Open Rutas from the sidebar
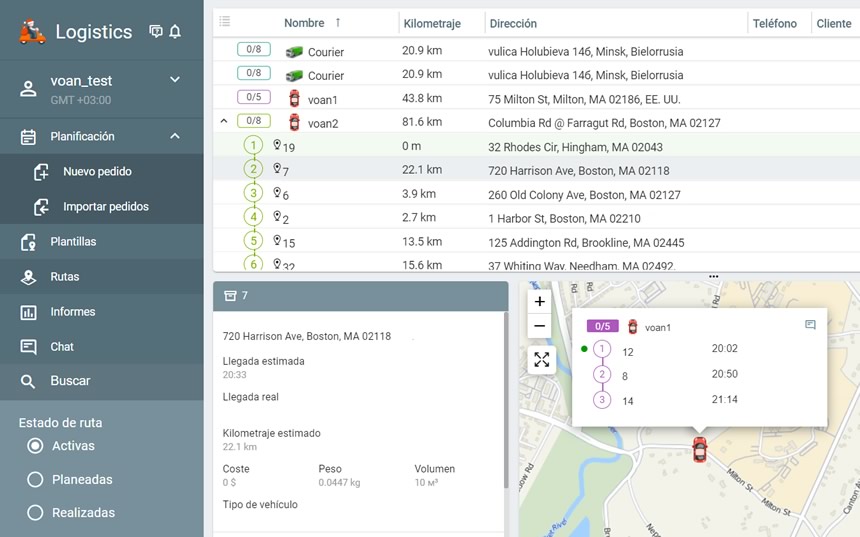This screenshot has width=860, height=537. pyautogui.click(x=65, y=277)
